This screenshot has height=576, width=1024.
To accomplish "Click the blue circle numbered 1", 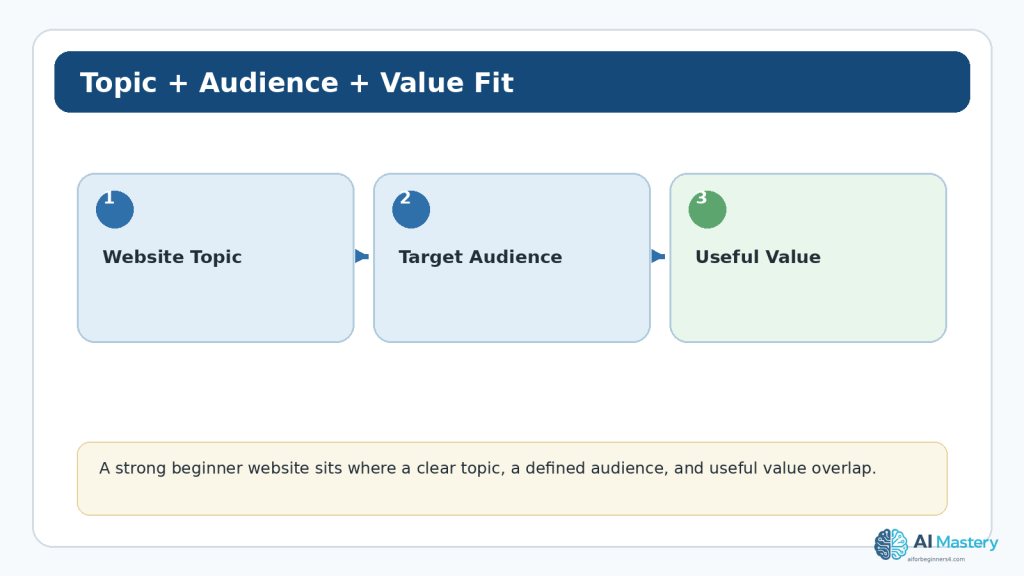I will [x=115, y=210].
